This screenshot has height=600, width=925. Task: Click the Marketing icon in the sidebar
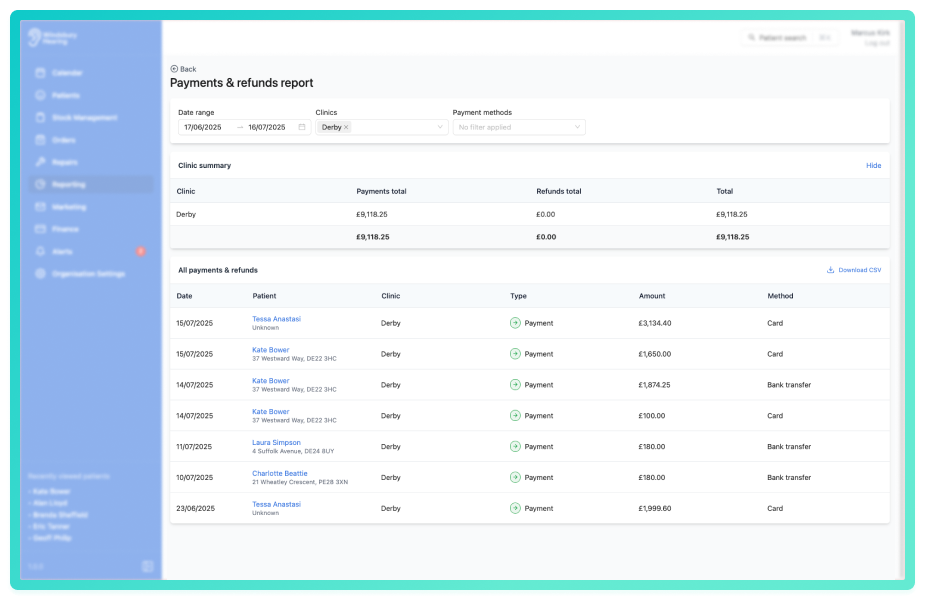pyautogui.click(x=40, y=206)
